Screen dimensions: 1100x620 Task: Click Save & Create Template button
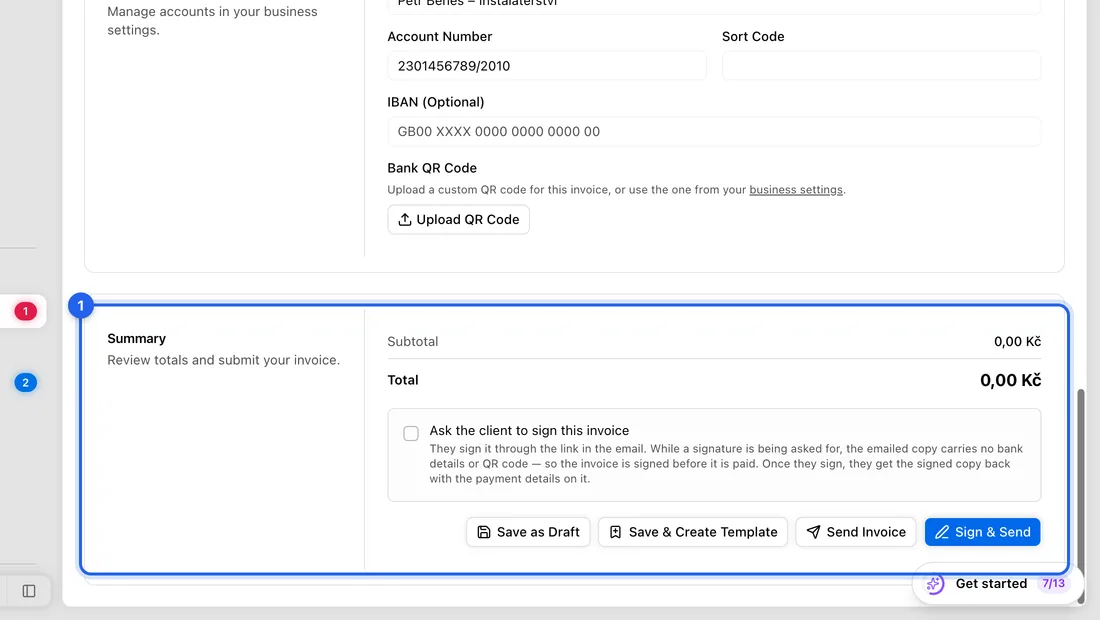pos(693,532)
